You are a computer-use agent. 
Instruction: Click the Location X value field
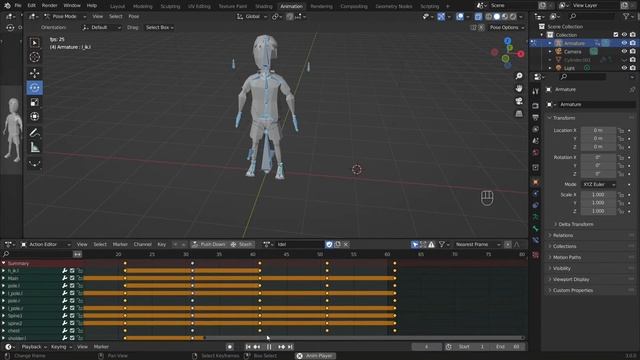click(598, 130)
